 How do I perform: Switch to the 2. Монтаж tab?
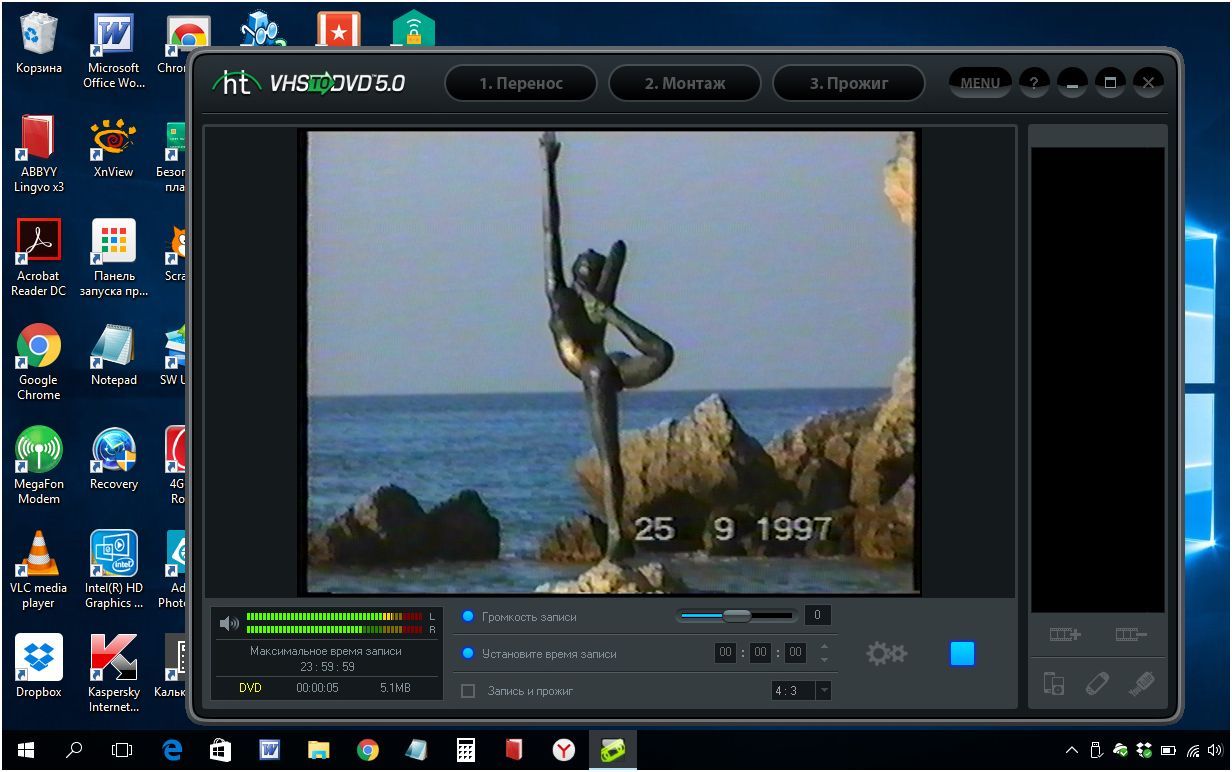pyautogui.click(x=685, y=83)
